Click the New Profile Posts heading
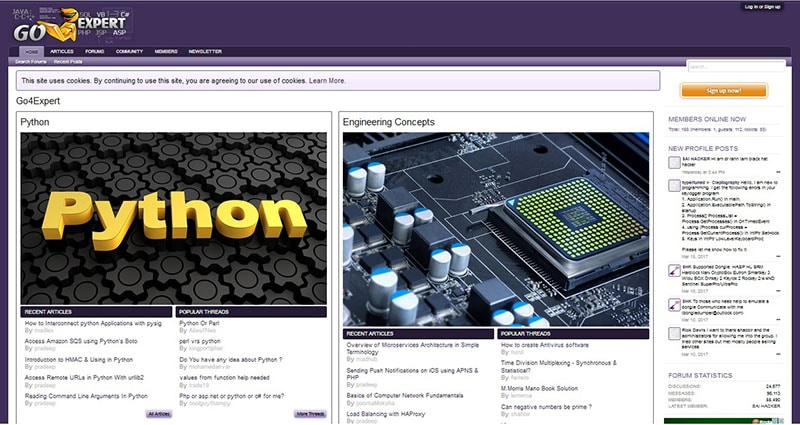Viewport: 800px width, 425px height. (703, 148)
